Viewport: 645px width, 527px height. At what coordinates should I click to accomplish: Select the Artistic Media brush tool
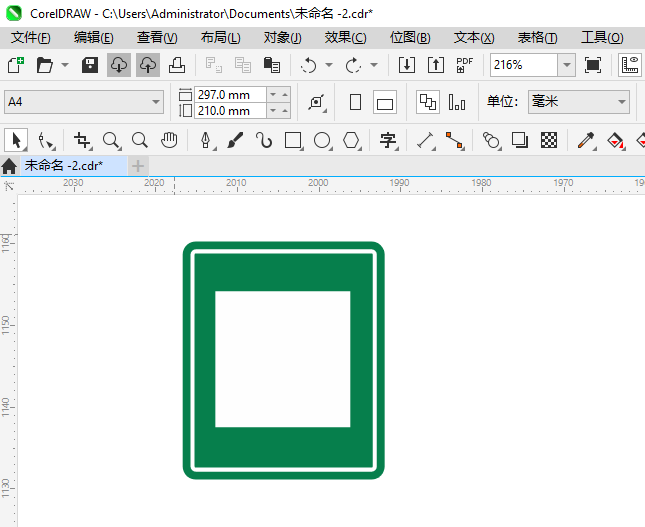[x=235, y=140]
